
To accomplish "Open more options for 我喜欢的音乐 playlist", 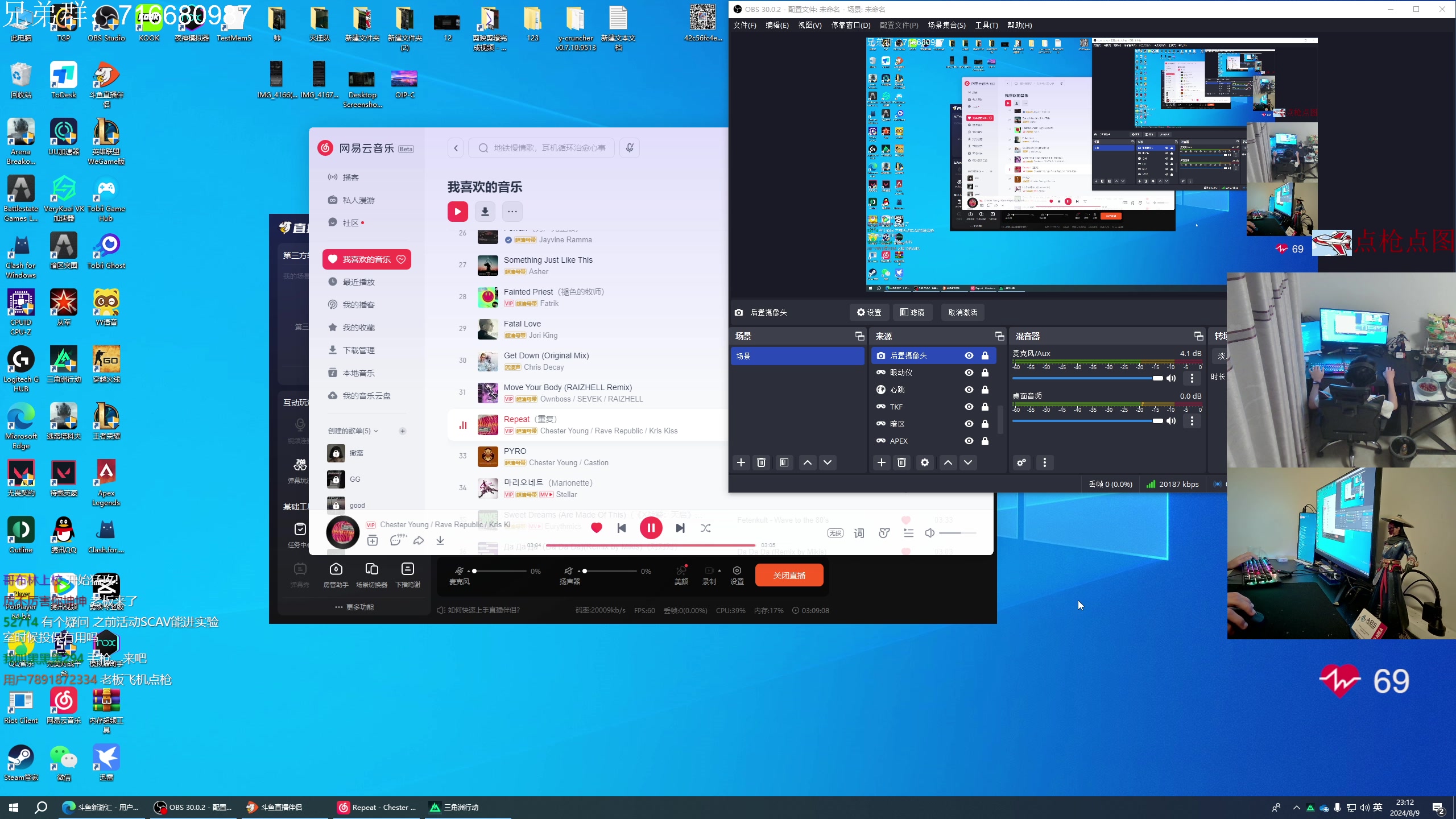I will (512, 212).
